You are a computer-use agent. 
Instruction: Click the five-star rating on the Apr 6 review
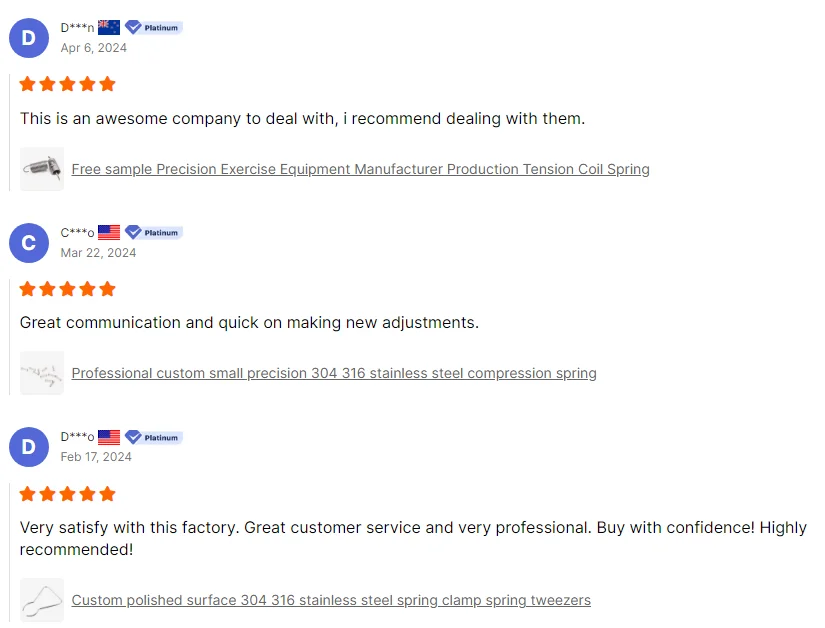point(68,84)
